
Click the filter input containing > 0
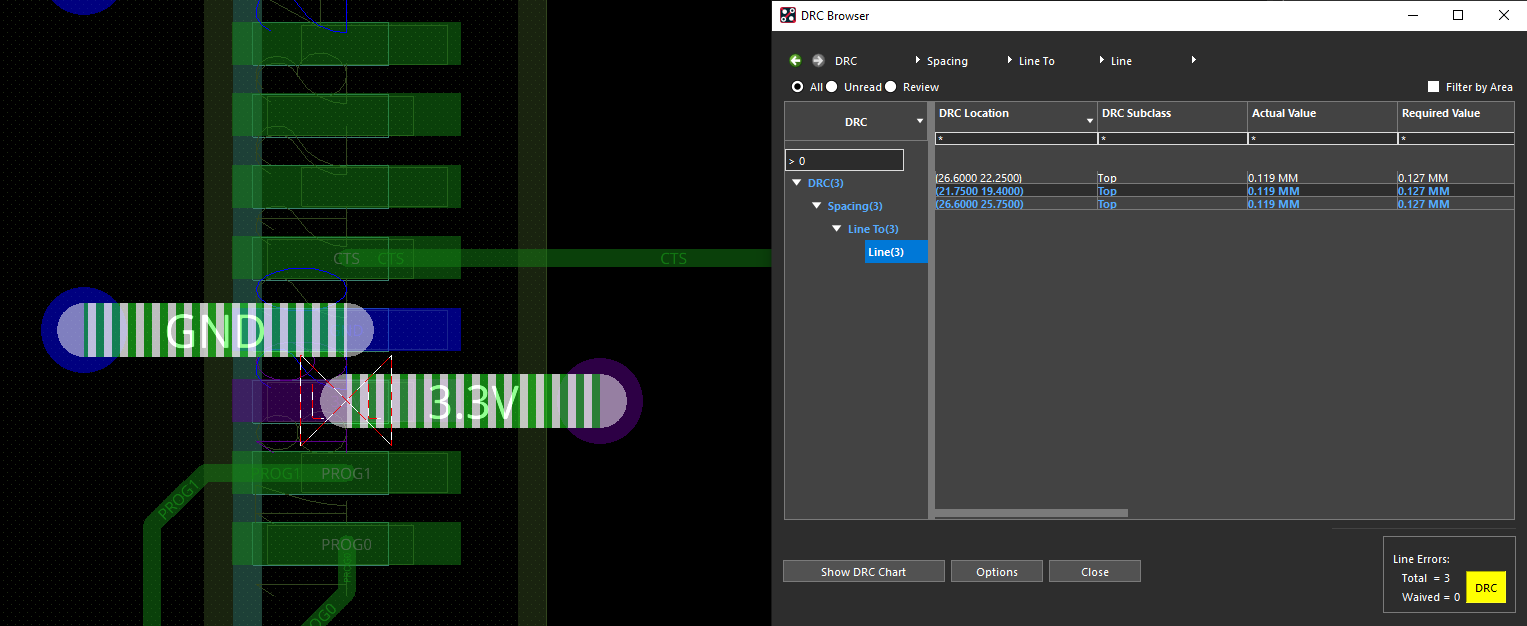(844, 159)
